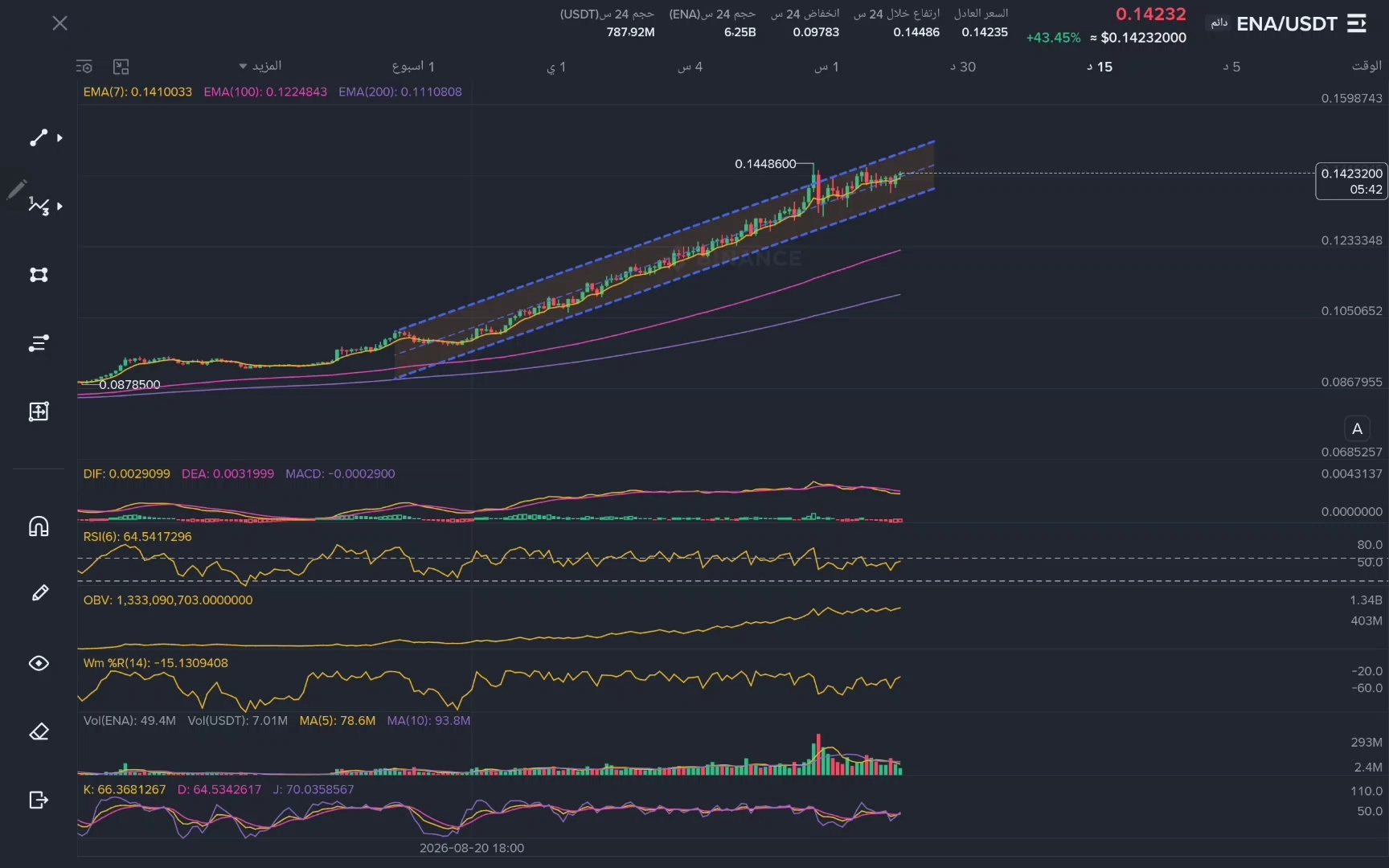Click the exit drawing toolbar icon

[x=39, y=800]
